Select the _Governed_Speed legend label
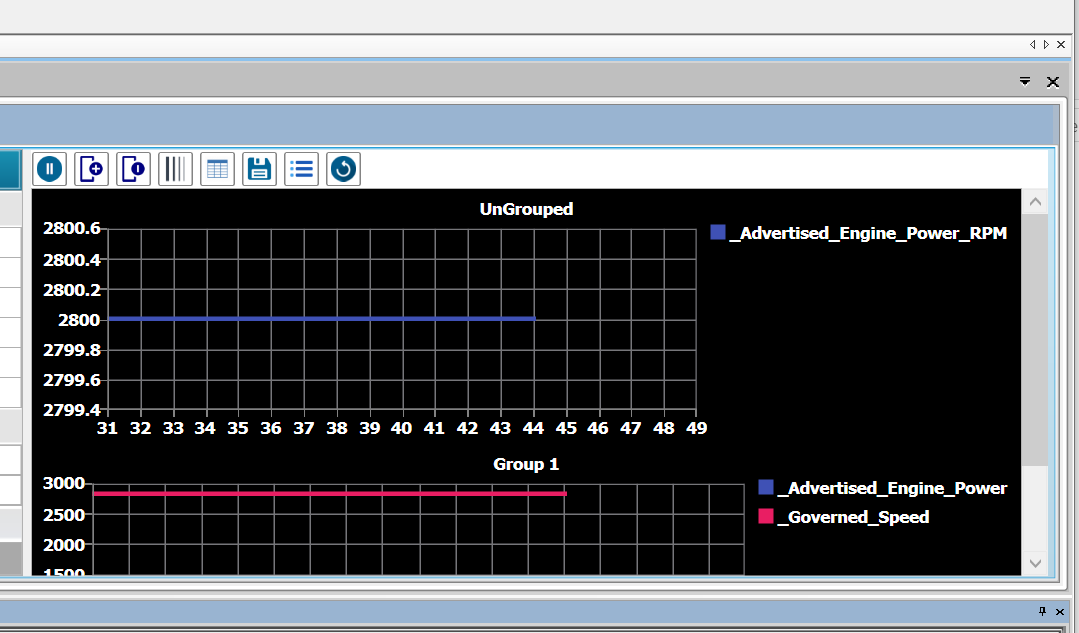 click(x=853, y=517)
